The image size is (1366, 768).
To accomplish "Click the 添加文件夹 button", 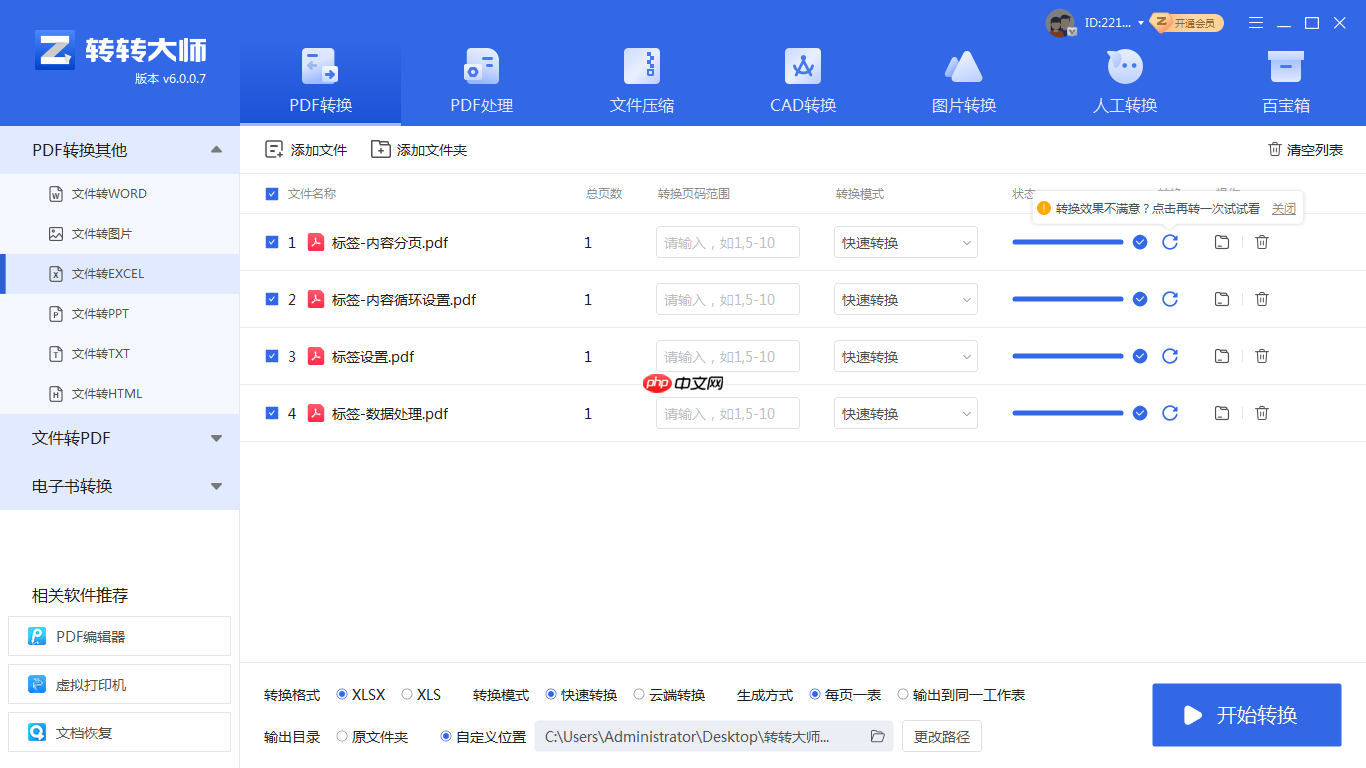I will [x=419, y=150].
